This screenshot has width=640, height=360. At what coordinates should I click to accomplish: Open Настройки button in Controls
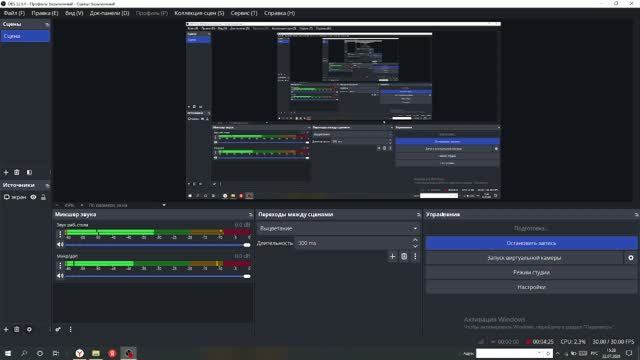coord(531,287)
